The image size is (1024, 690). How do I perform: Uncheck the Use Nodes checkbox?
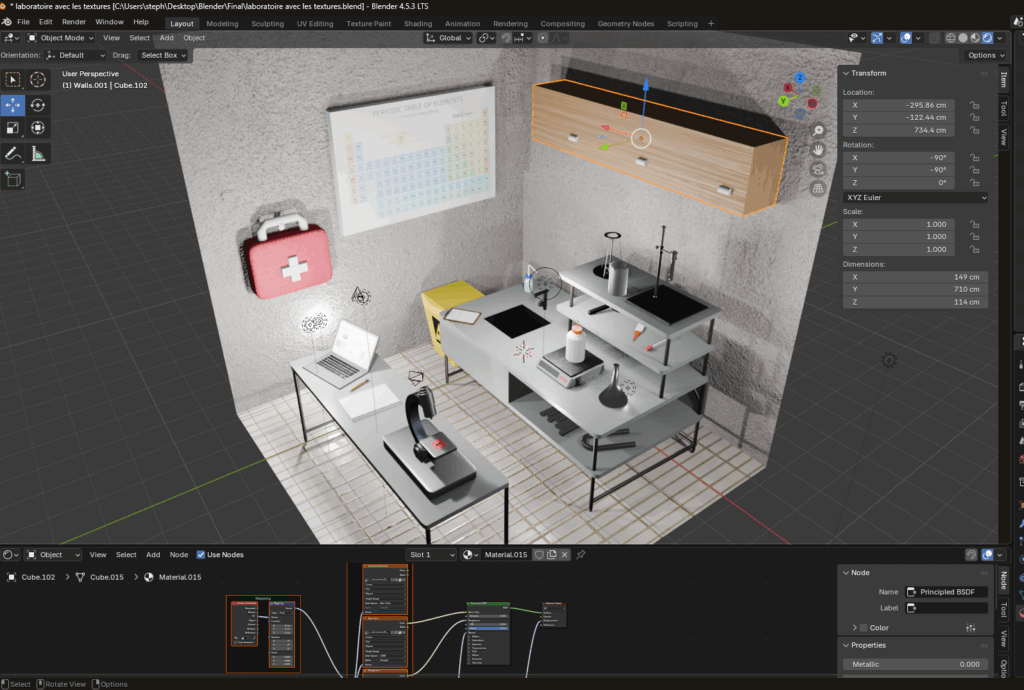[201, 554]
